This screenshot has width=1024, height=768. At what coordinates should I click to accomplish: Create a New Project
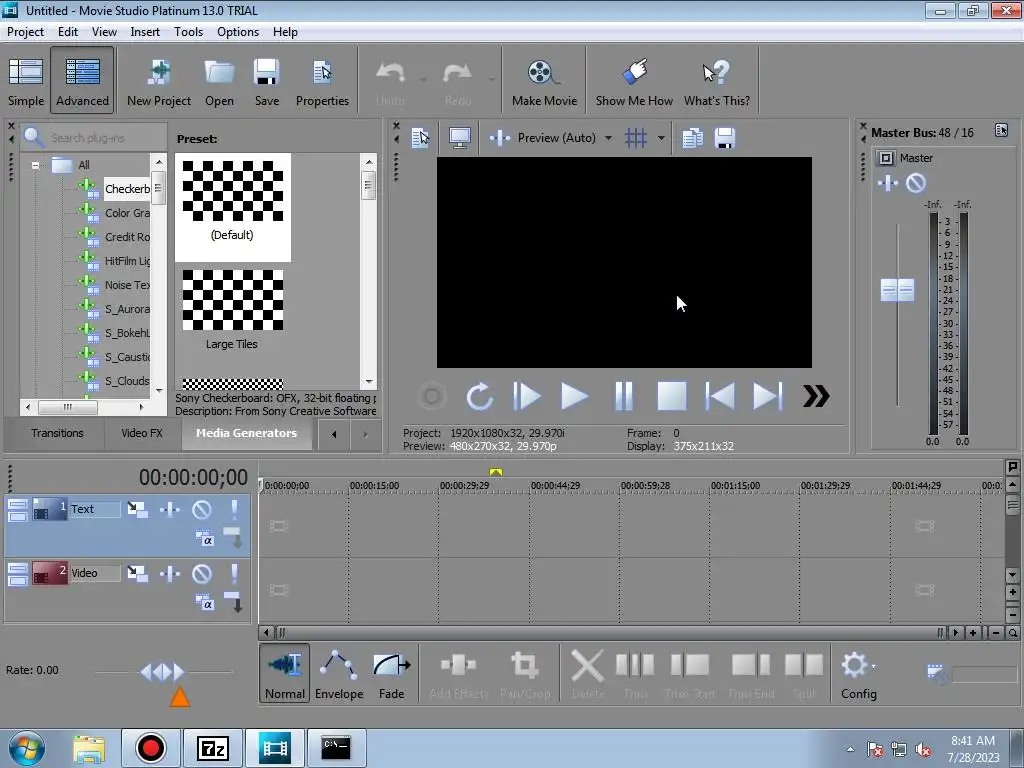pos(159,82)
